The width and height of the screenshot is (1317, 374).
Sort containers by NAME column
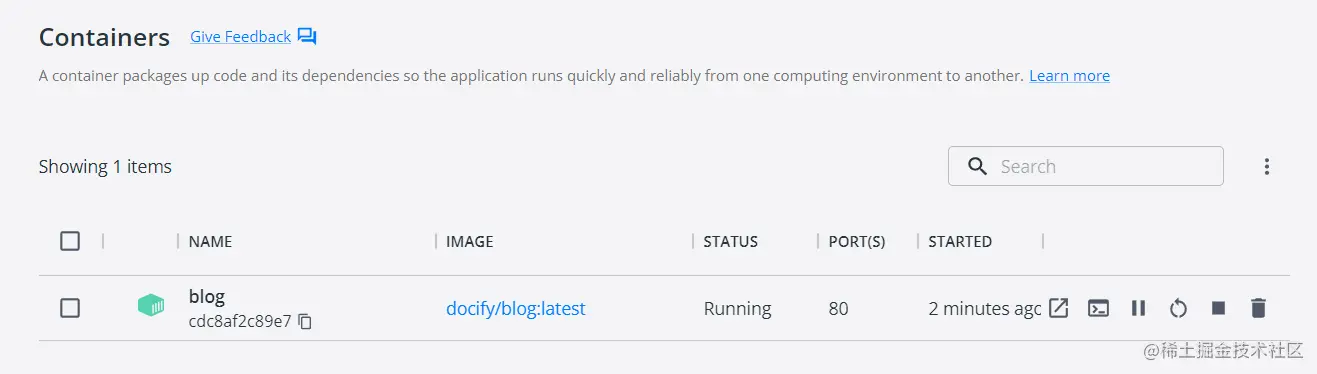point(210,241)
